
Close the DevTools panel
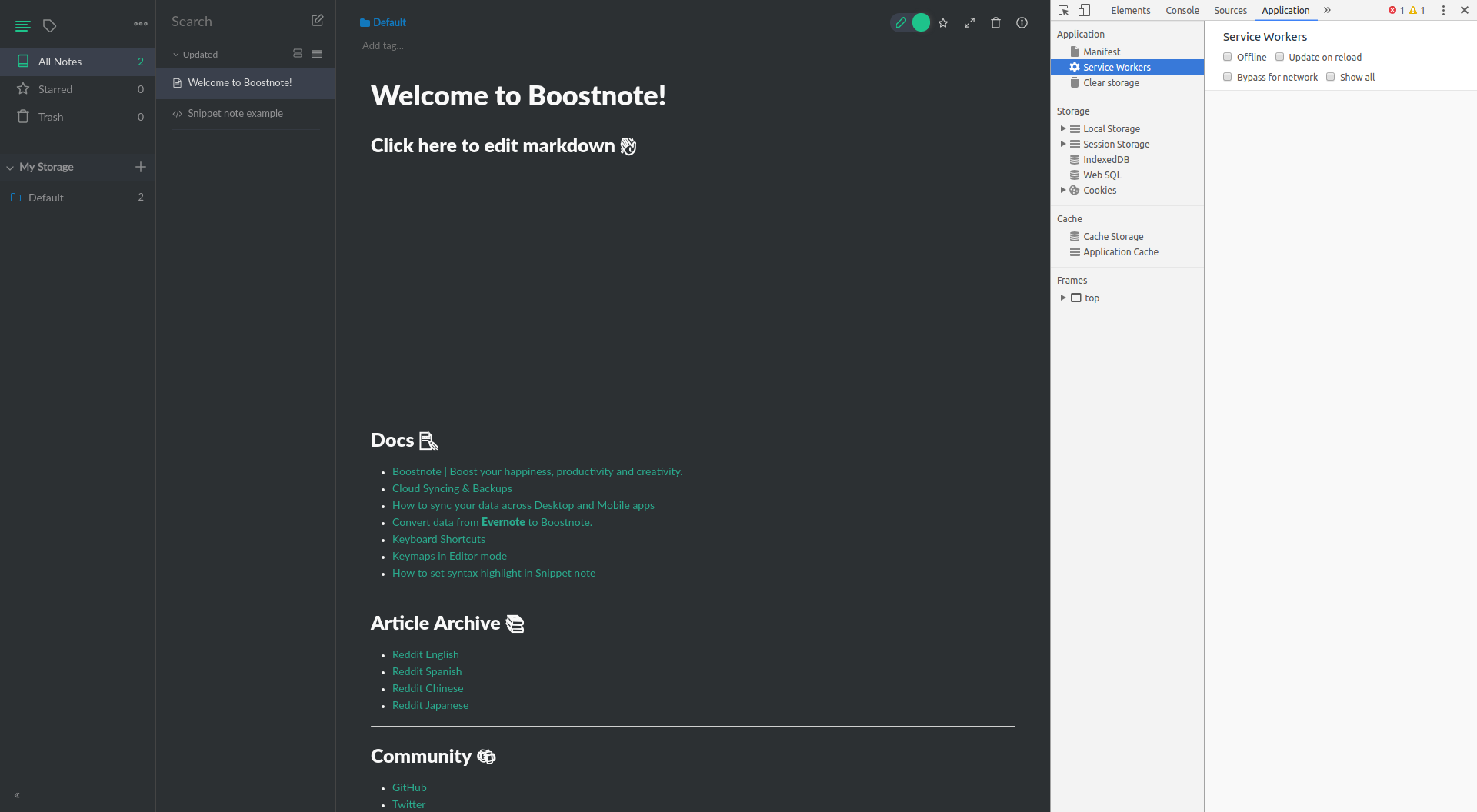(x=1465, y=10)
